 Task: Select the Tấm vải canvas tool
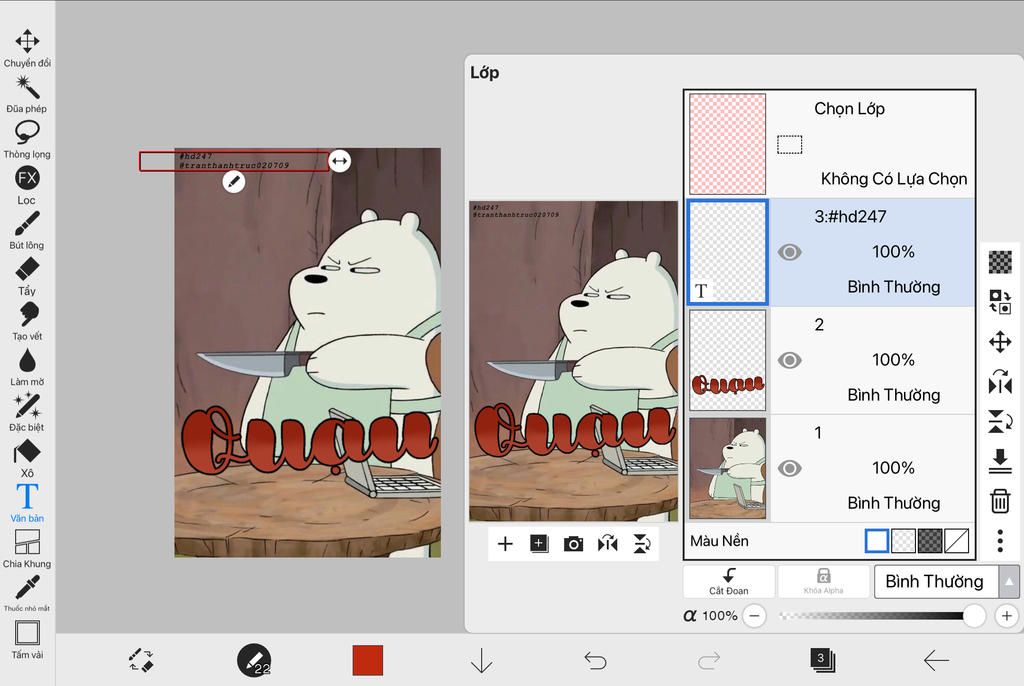point(27,640)
